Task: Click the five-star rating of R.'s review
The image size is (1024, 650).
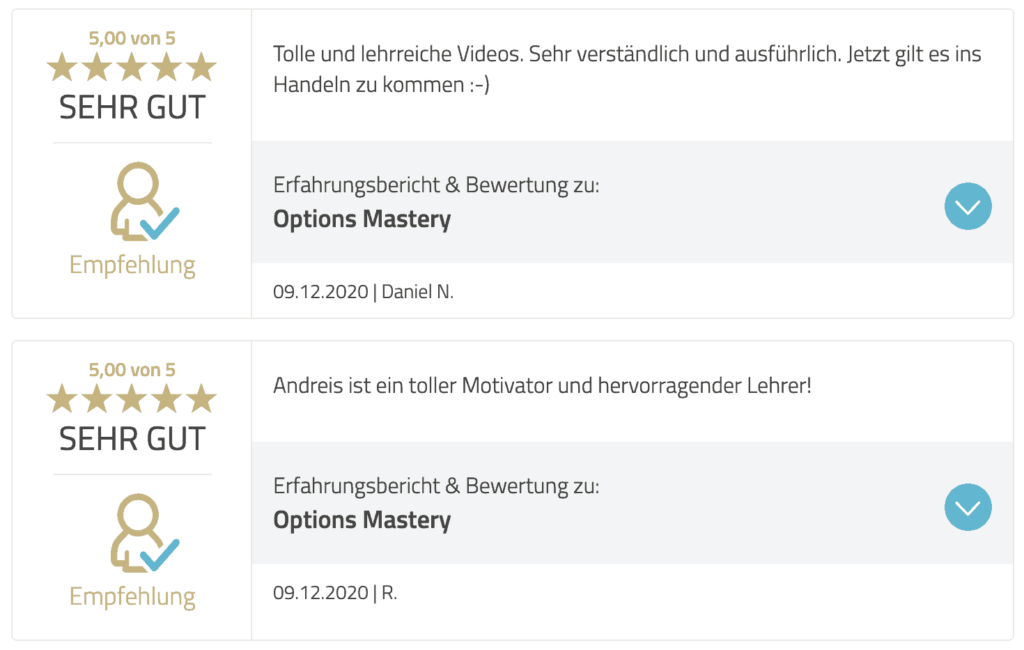Action: [x=132, y=399]
